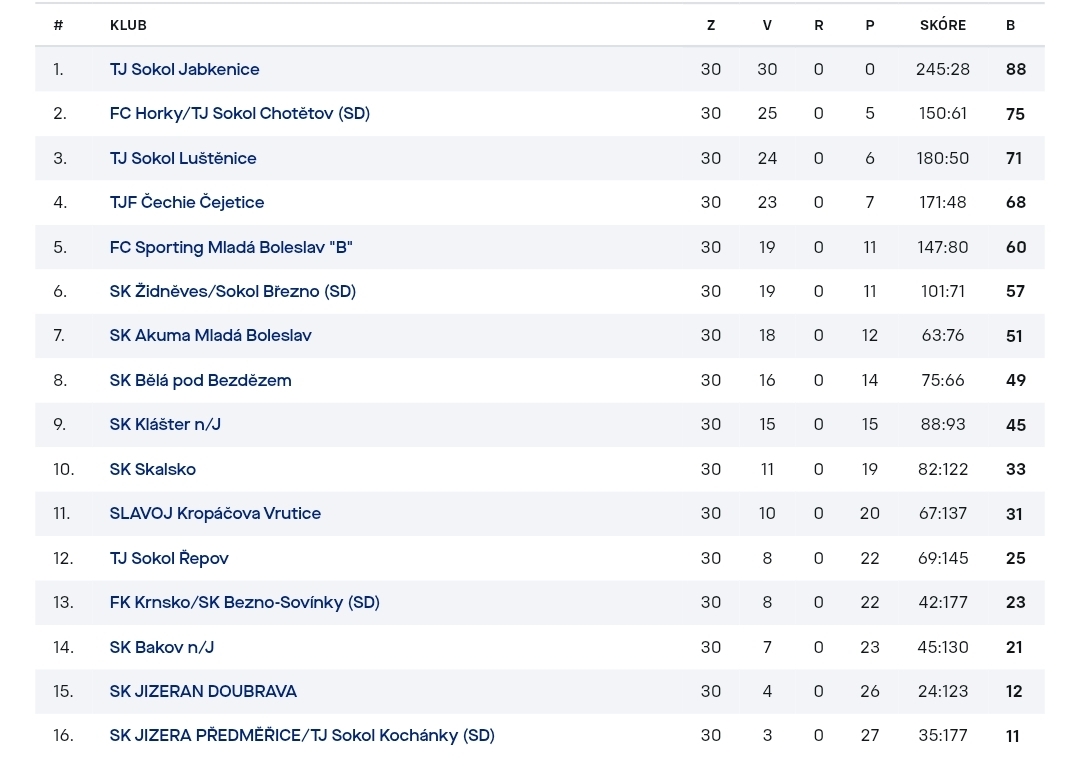Viewport: 1080px width, 766px height.
Task: Click the B points column header
Action: point(1010,25)
